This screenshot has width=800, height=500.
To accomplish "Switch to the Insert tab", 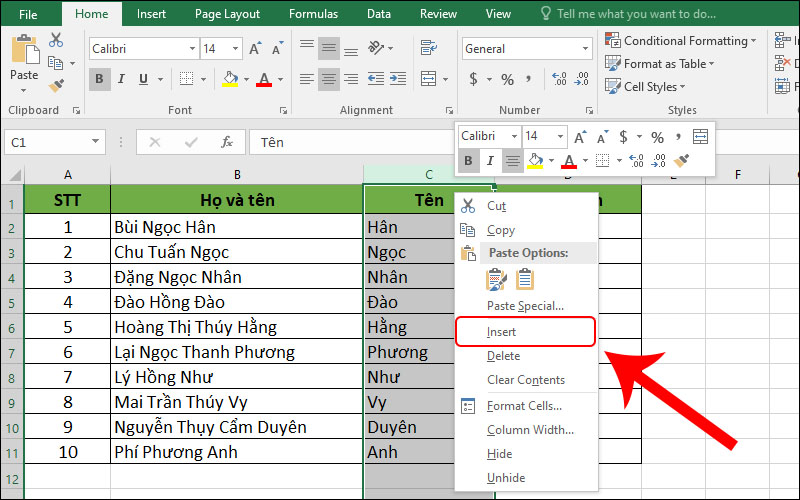I will pos(151,14).
